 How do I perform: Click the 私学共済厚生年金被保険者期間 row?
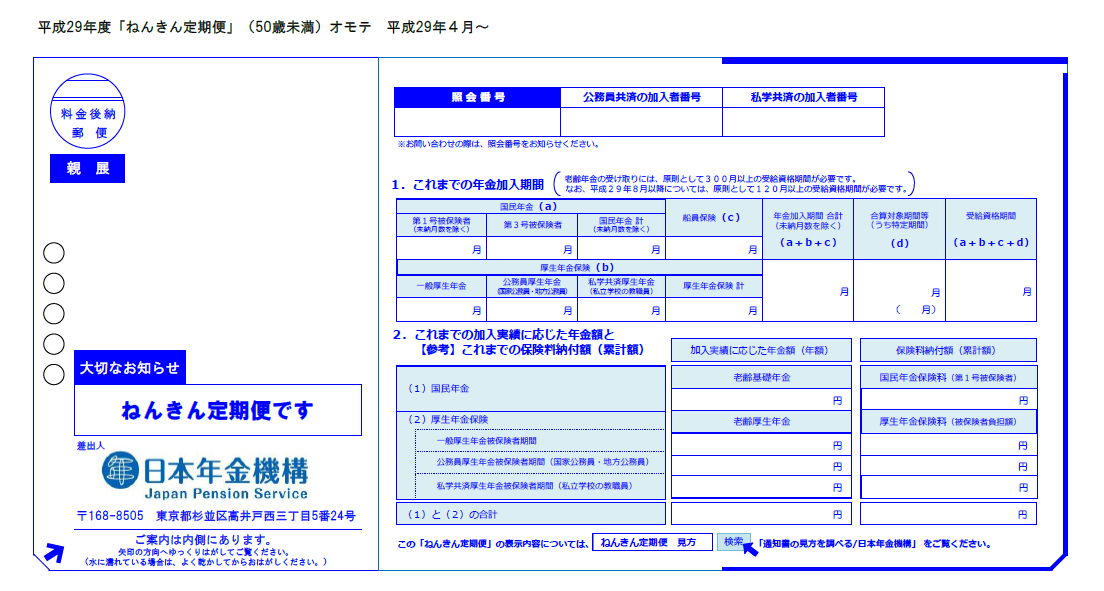click(x=539, y=485)
